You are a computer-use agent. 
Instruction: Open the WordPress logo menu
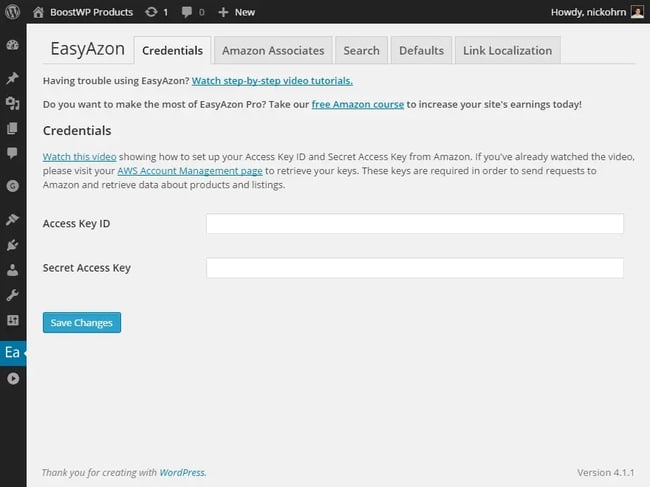click(13, 12)
